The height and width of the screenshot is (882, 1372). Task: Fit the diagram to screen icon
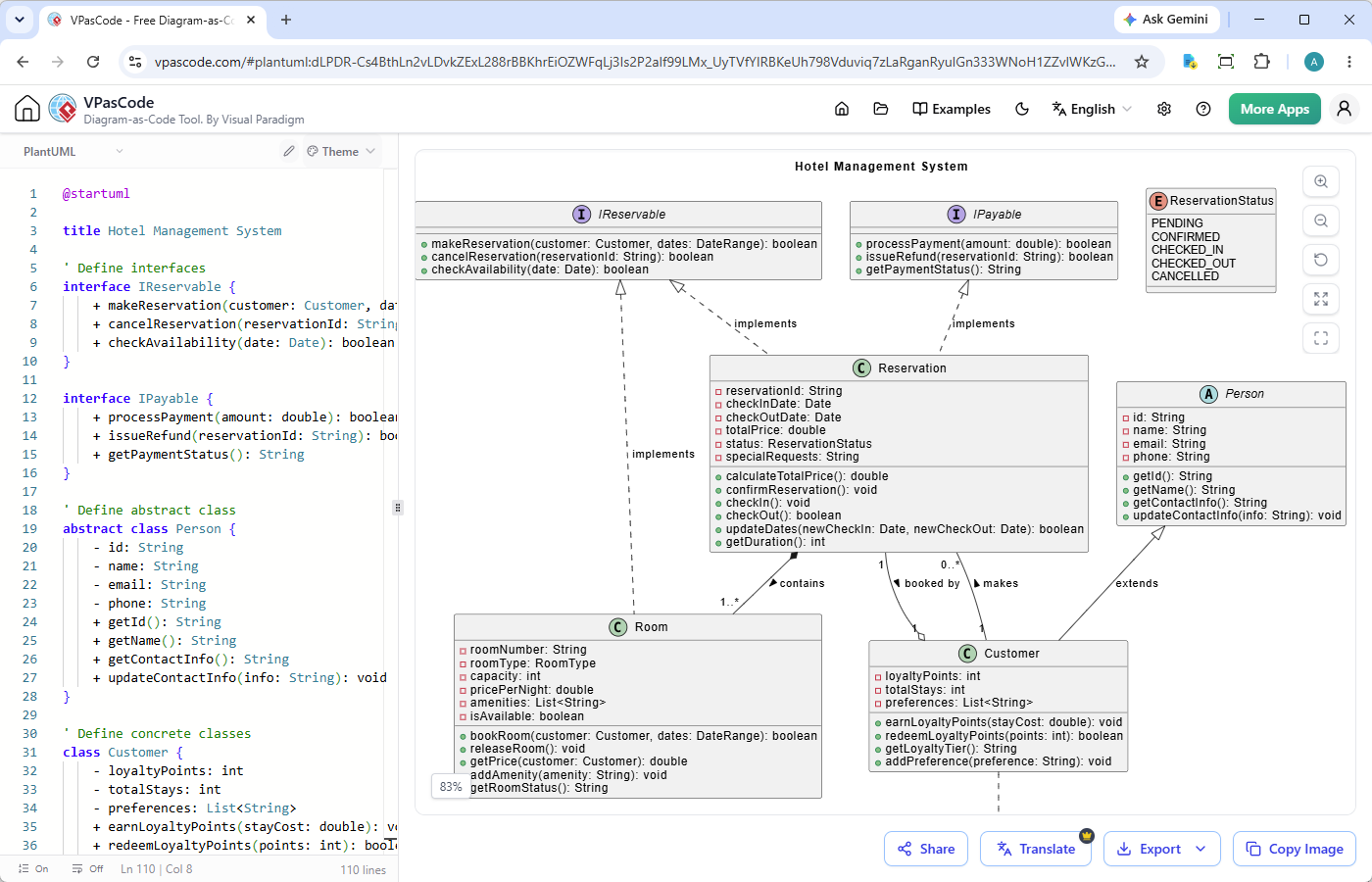[1321, 299]
